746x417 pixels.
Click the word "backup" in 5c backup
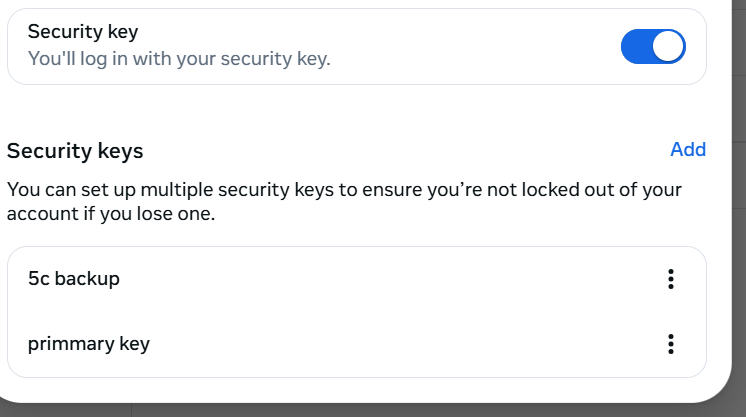tap(87, 279)
